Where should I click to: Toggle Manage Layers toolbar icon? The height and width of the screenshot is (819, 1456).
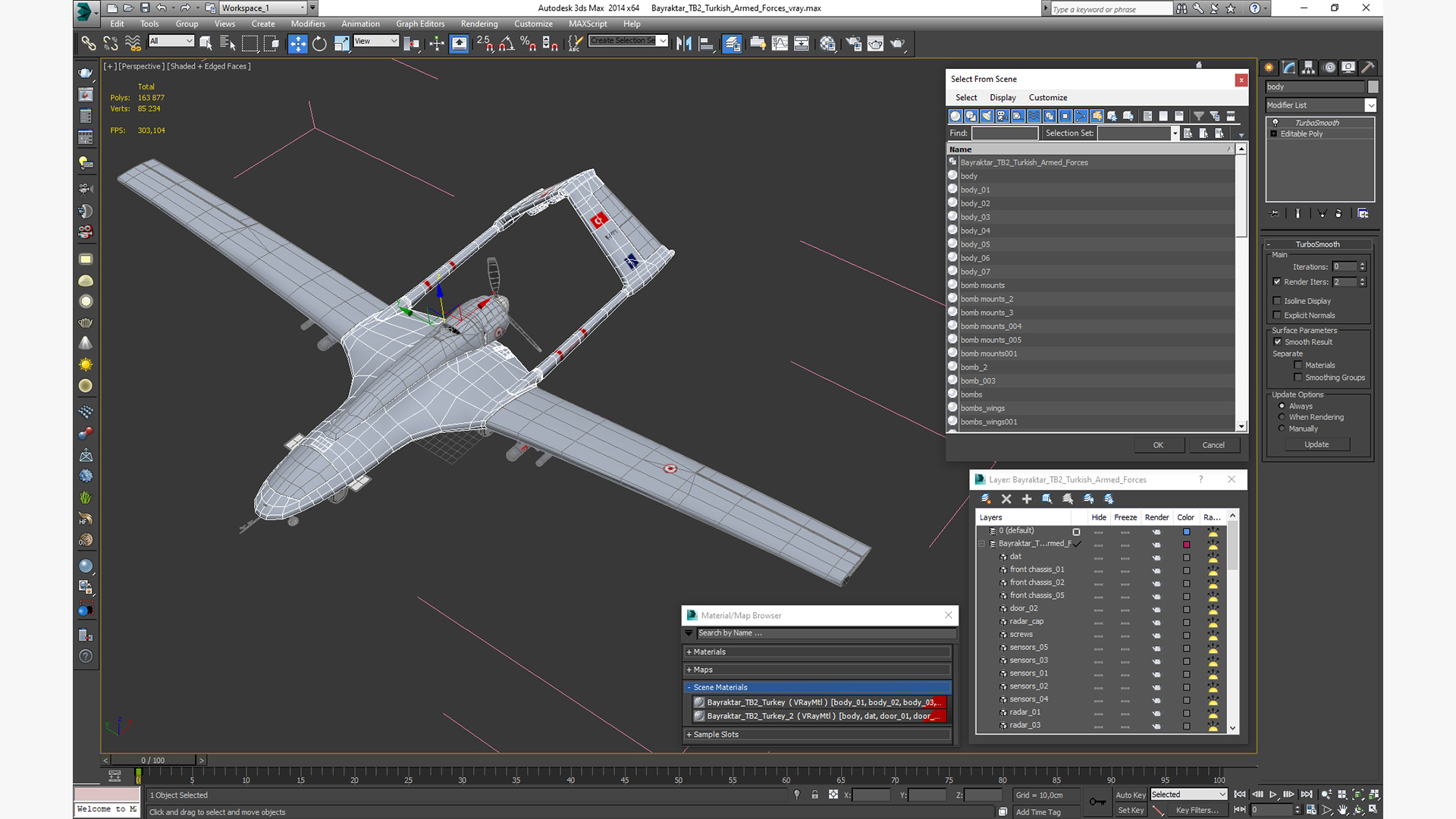732,43
